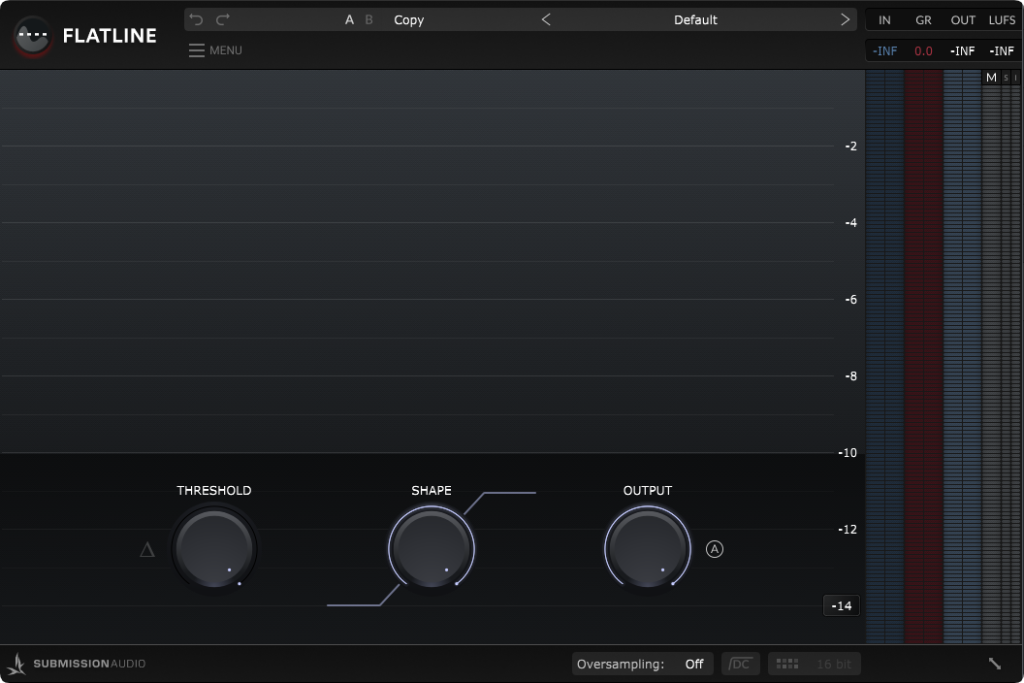Toggle the auto output A icon
The image size is (1024, 683).
point(714,549)
